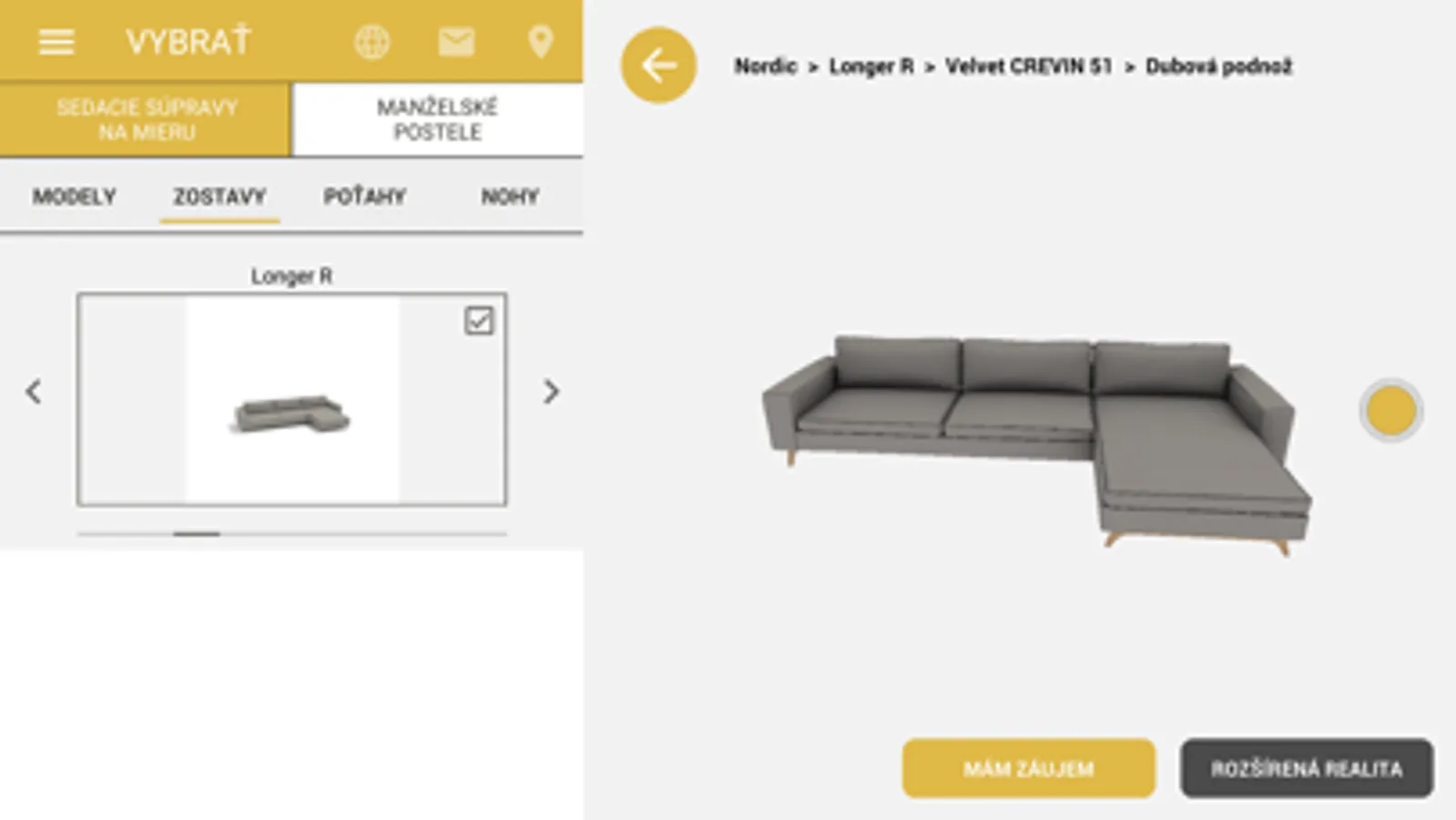Click the Velvet CREVIN 51 breadcrumb

coord(1029,67)
